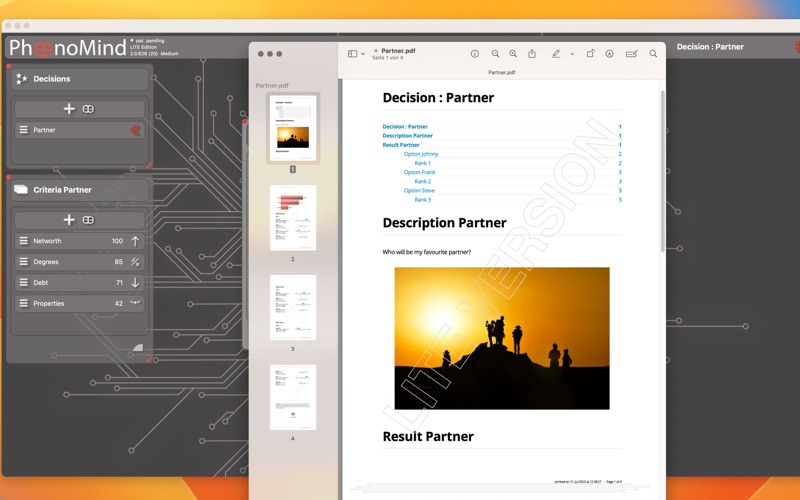Select the Networth criterion
The height and width of the screenshot is (500, 800).
click(79, 241)
